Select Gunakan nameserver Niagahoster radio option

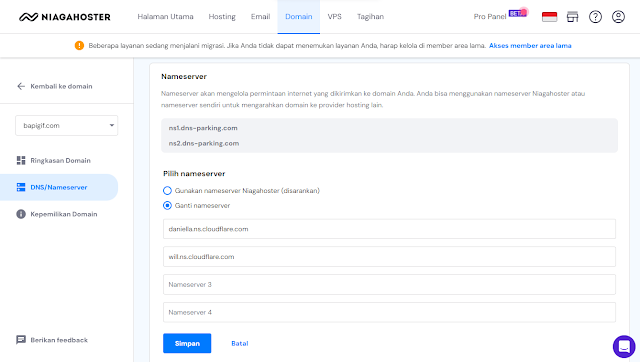coord(167,191)
